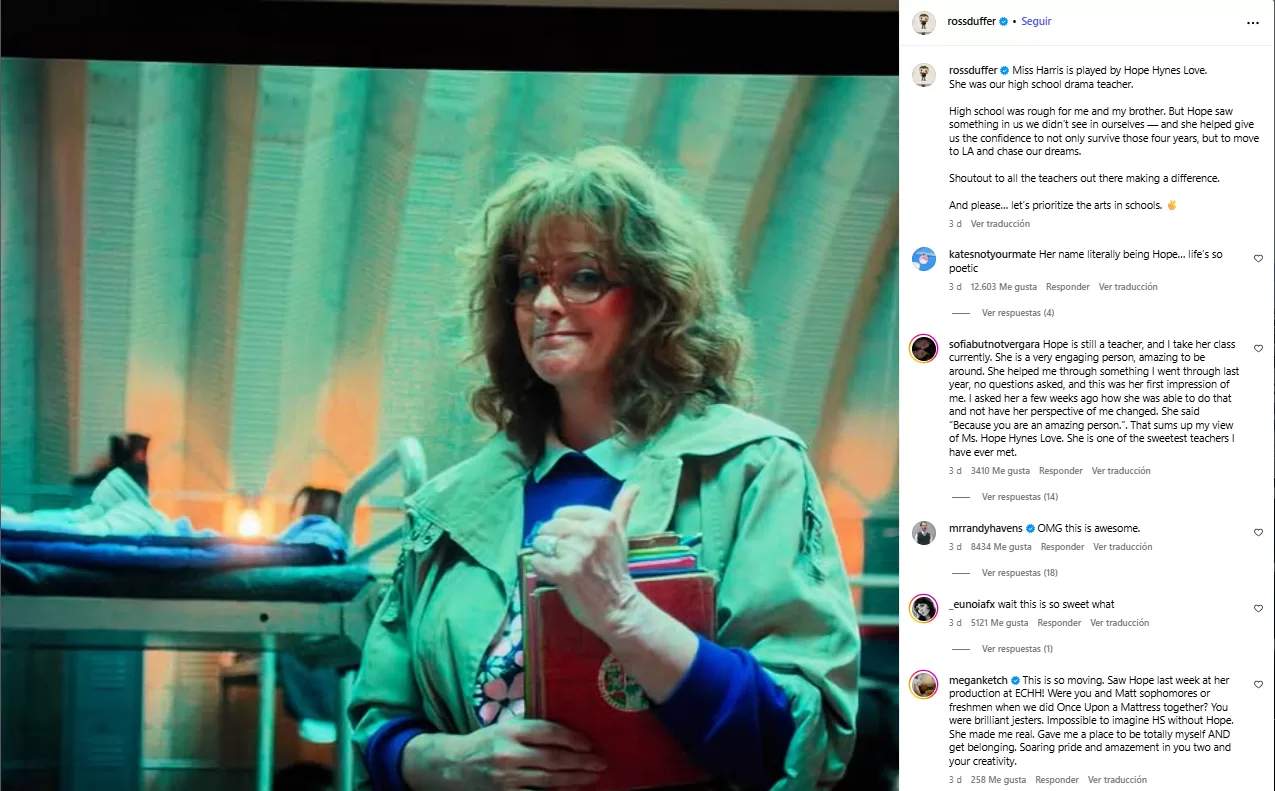This screenshot has height=791, width=1275.
Task: Tap heart icon on _eunoiafx comment
Action: point(1258,609)
